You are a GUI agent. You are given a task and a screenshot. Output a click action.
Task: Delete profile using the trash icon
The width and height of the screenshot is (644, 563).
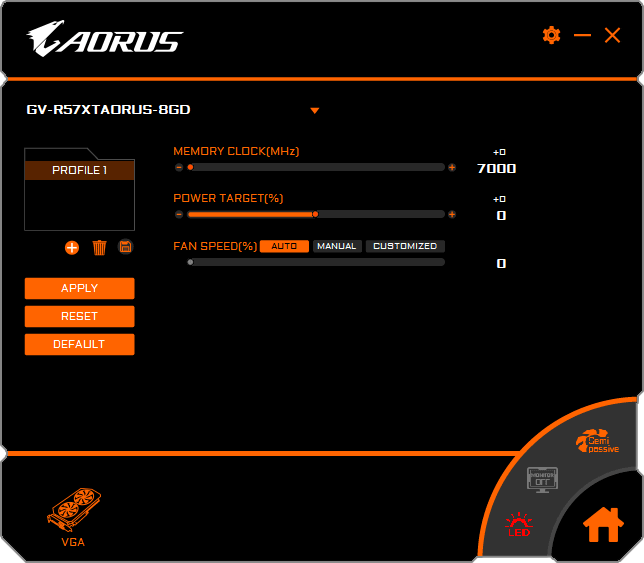pos(99,248)
